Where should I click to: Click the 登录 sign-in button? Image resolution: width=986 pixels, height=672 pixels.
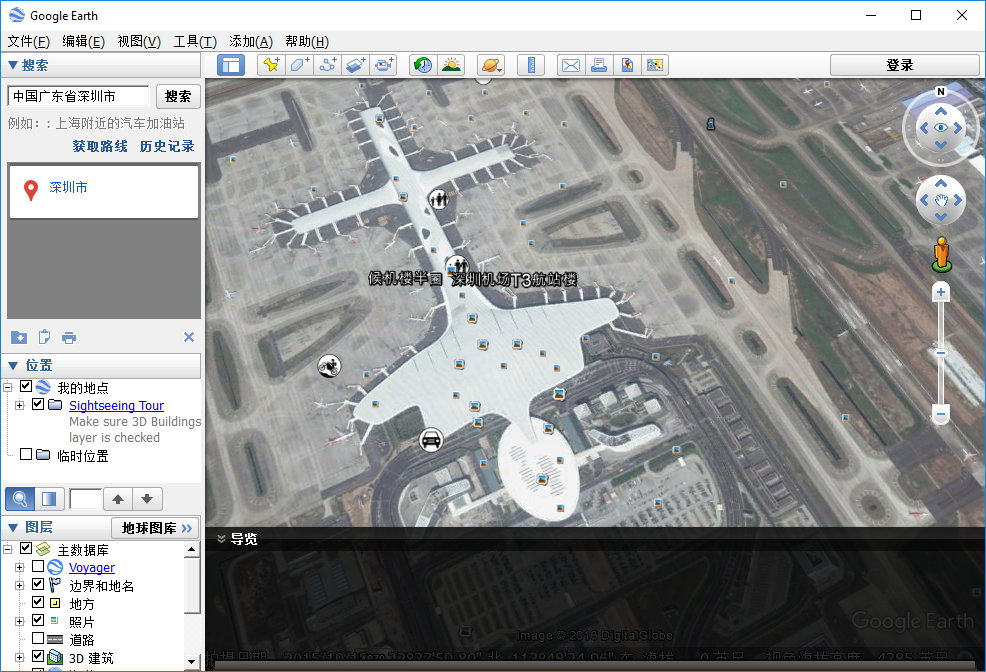(x=904, y=65)
